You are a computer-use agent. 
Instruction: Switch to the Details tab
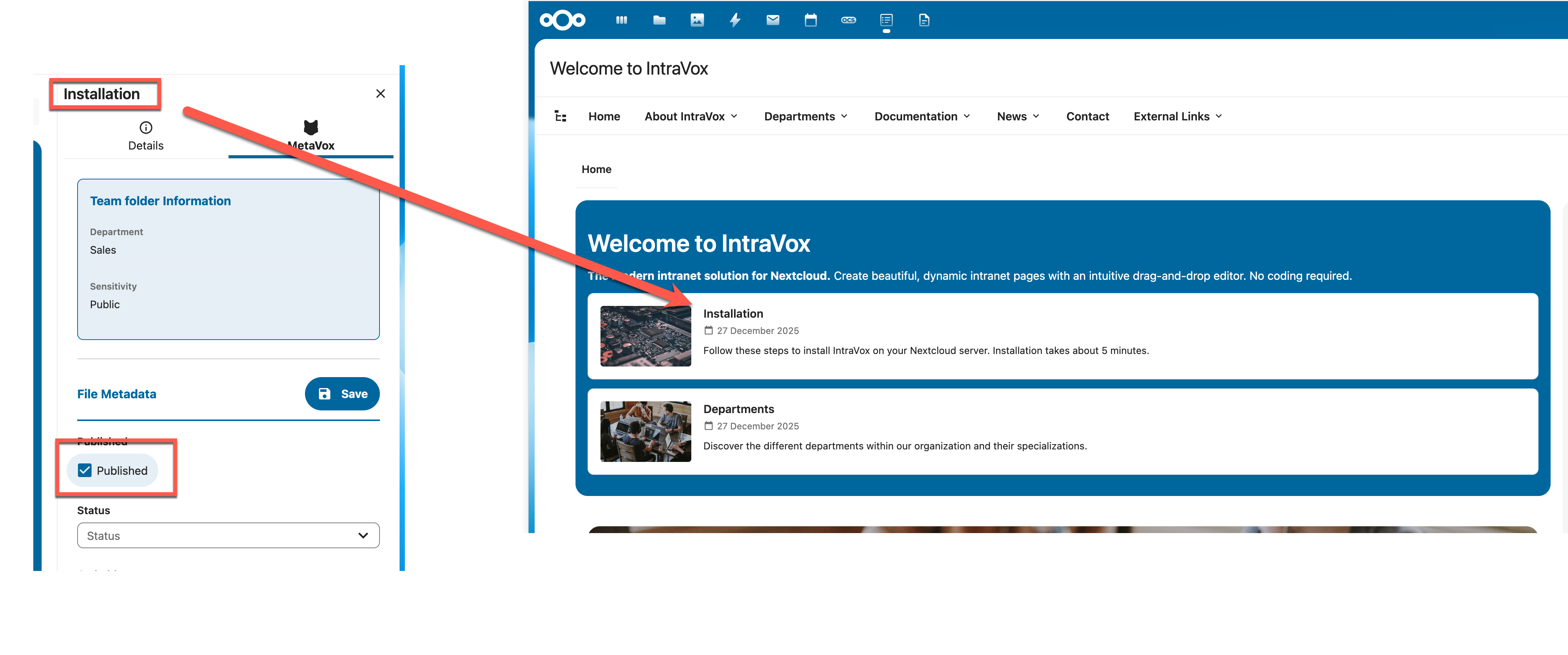pyautogui.click(x=146, y=136)
